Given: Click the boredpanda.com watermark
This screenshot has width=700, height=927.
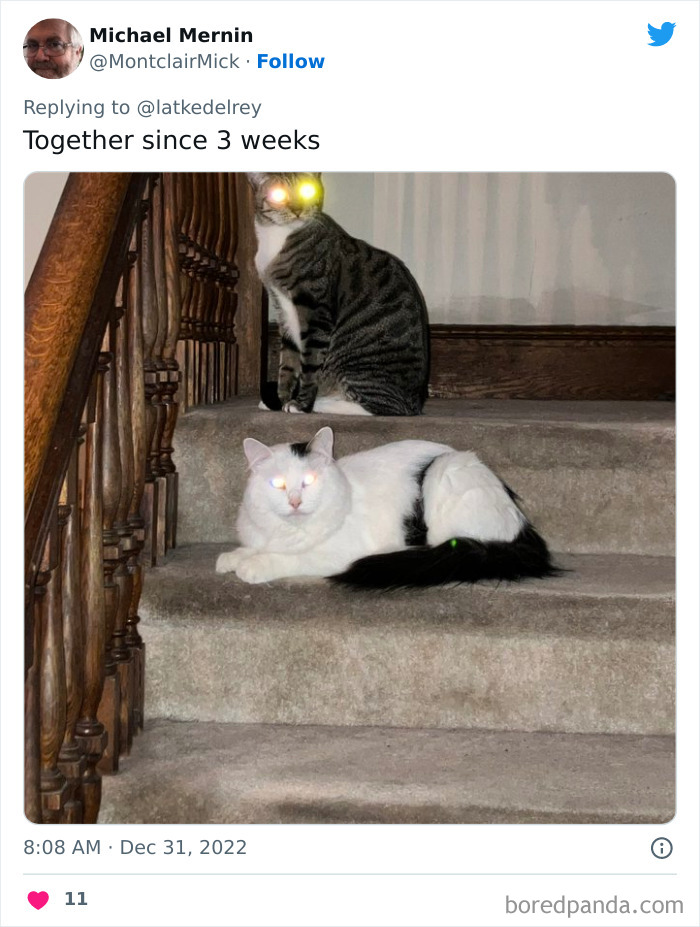Looking at the screenshot, I should coord(594,905).
